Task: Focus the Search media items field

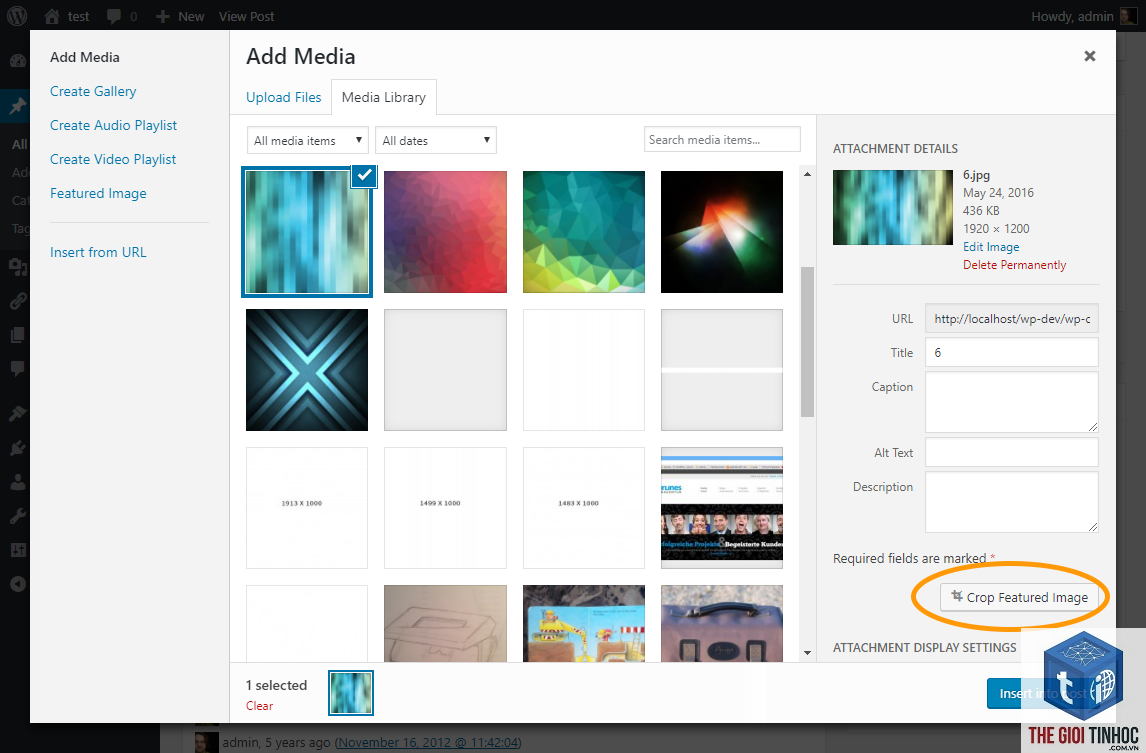Action: point(721,140)
